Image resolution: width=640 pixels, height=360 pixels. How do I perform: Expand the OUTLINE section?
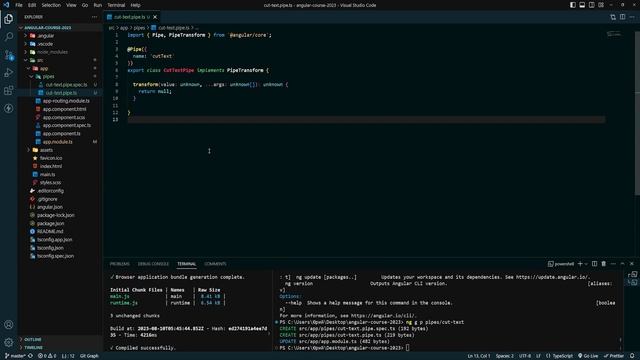(21, 340)
